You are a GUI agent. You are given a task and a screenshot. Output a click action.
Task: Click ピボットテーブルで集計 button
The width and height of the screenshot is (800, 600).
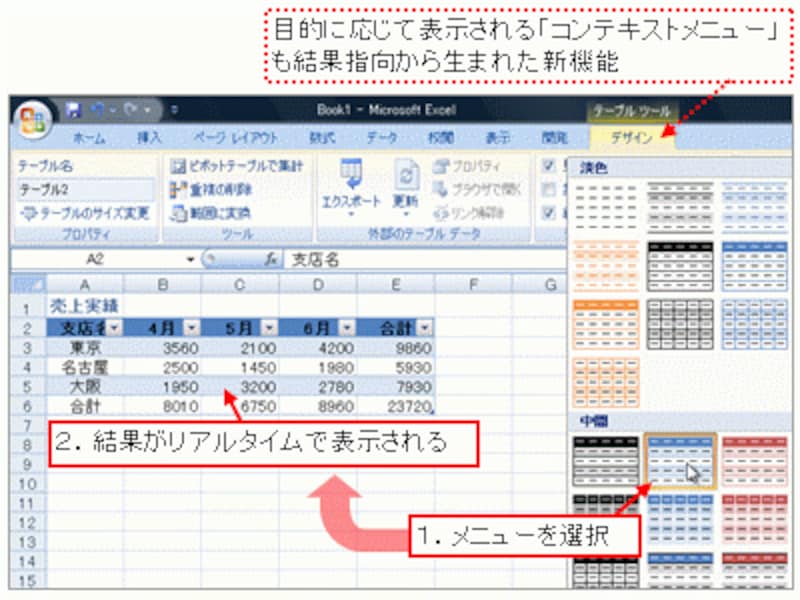click(x=237, y=166)
